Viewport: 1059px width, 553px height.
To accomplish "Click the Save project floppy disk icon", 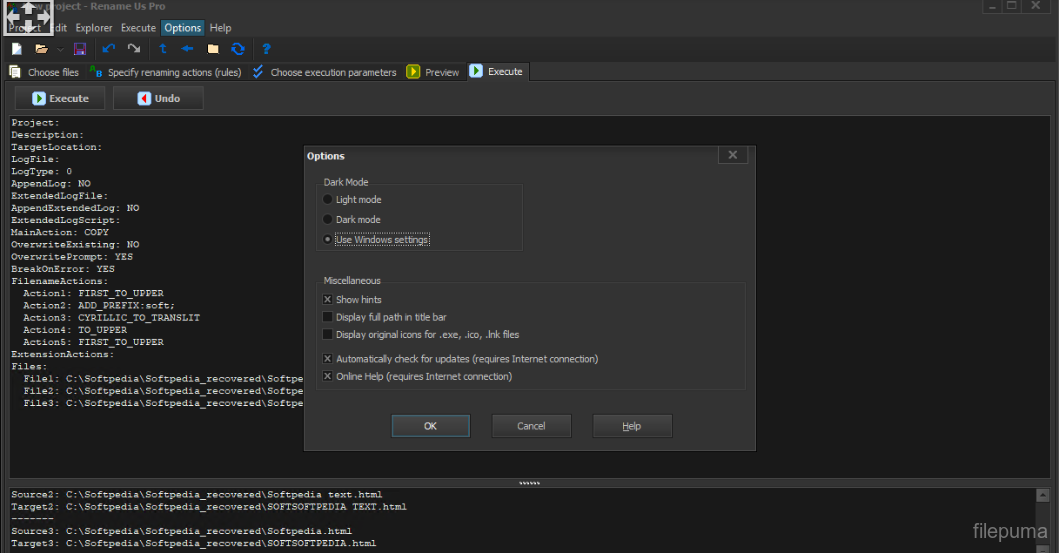I will pos(80,48).
